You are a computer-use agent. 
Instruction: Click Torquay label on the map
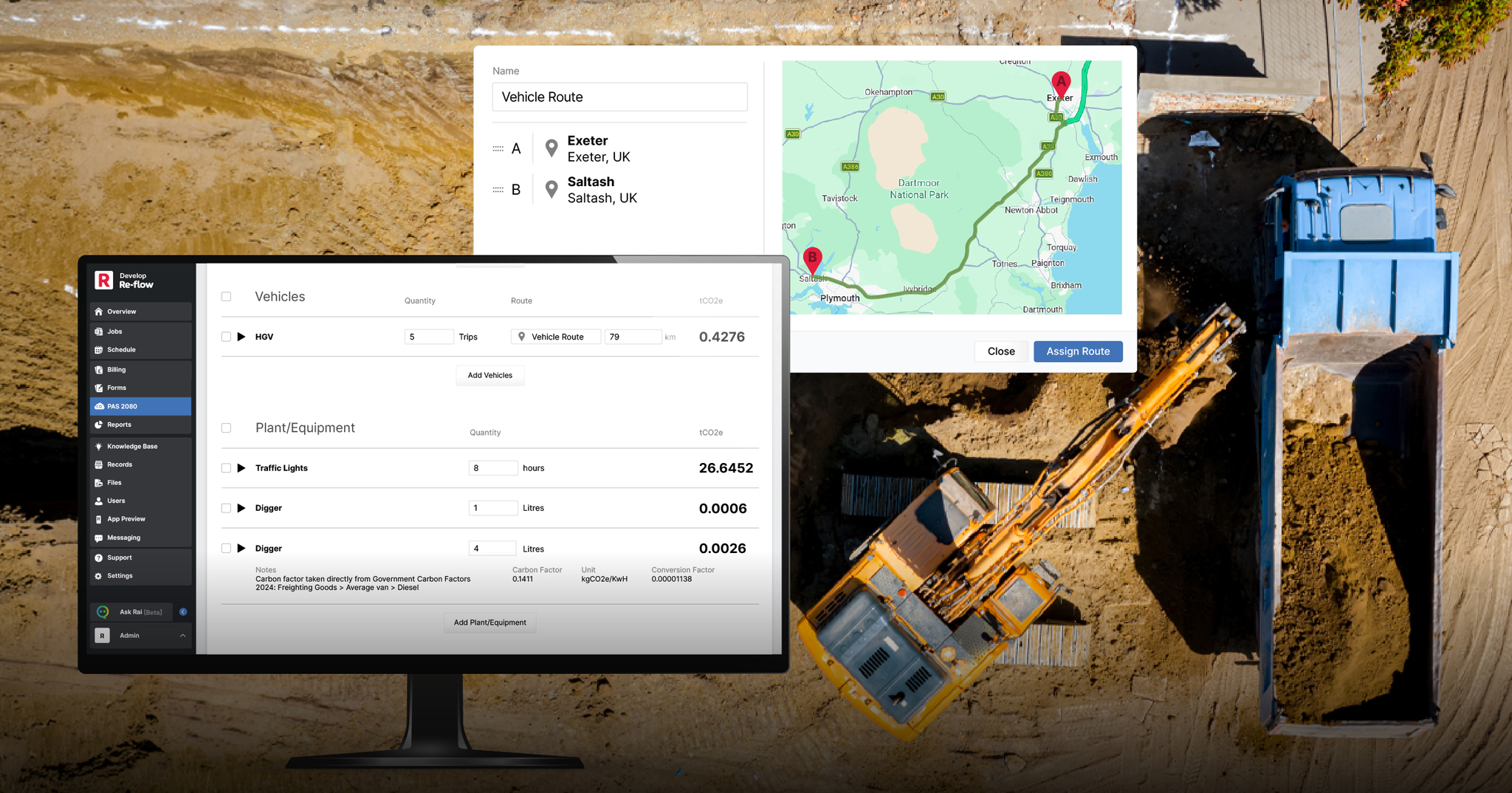click(1062, 247)
